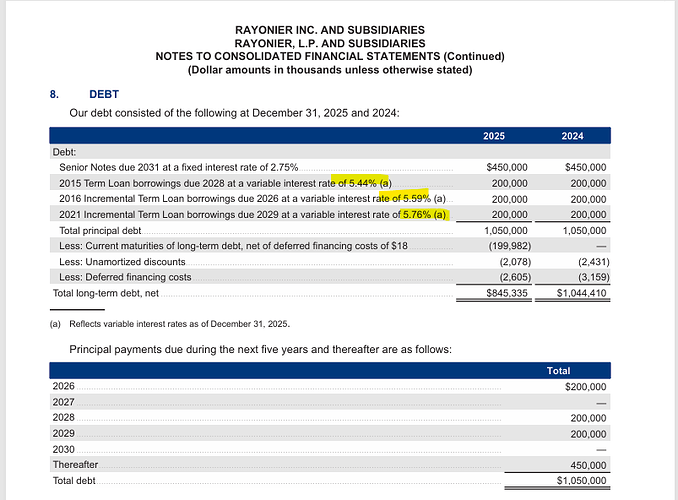The height and width of the screenshot is (500, 678).
Task: Click the 'NOTES TO CONSOLIDATED FINANCIAL STATEMENTS (Continued)' line
Action: (x=330, y=57)
